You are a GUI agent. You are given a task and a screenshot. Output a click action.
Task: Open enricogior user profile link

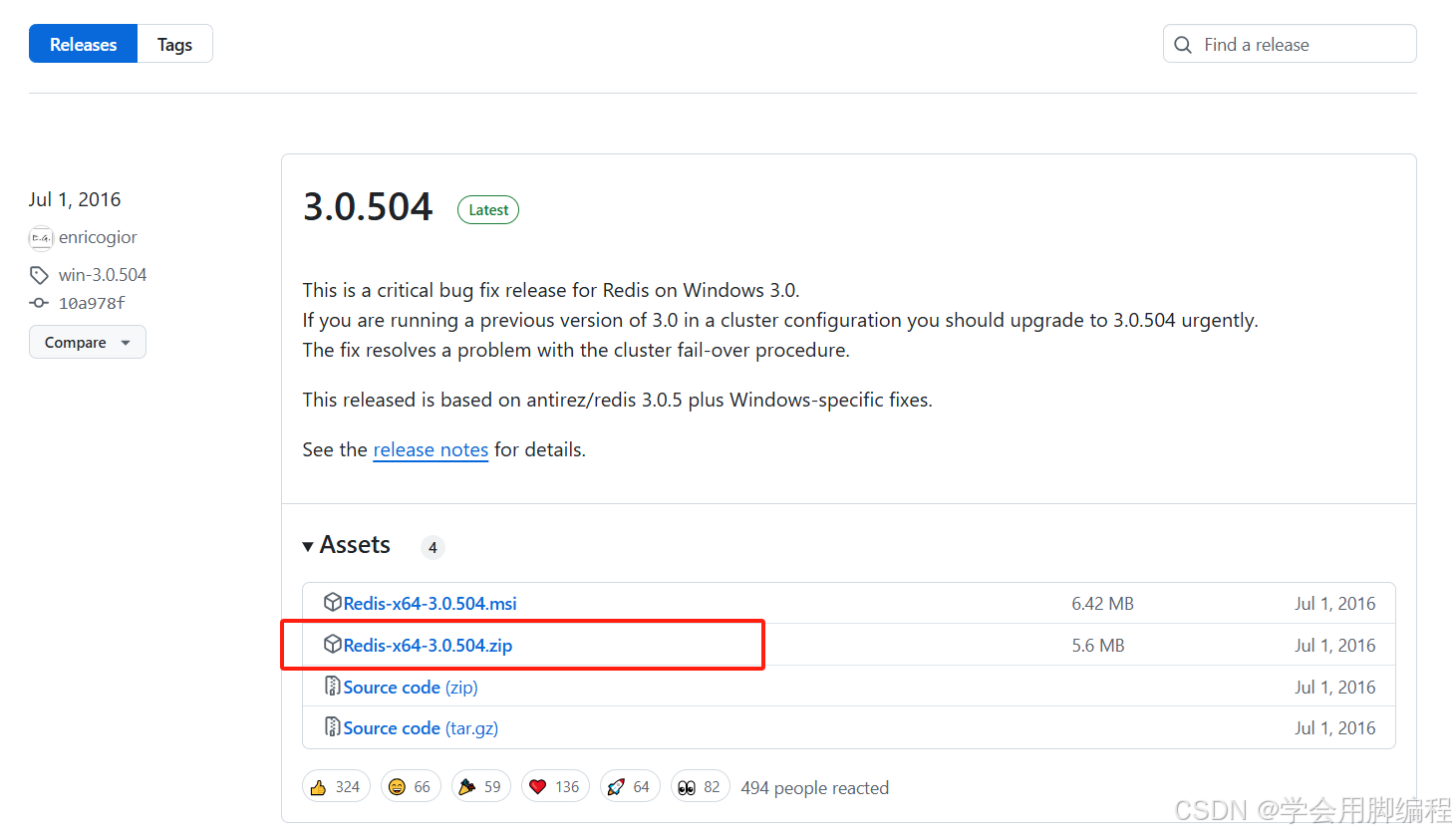[x=98, y=237]
